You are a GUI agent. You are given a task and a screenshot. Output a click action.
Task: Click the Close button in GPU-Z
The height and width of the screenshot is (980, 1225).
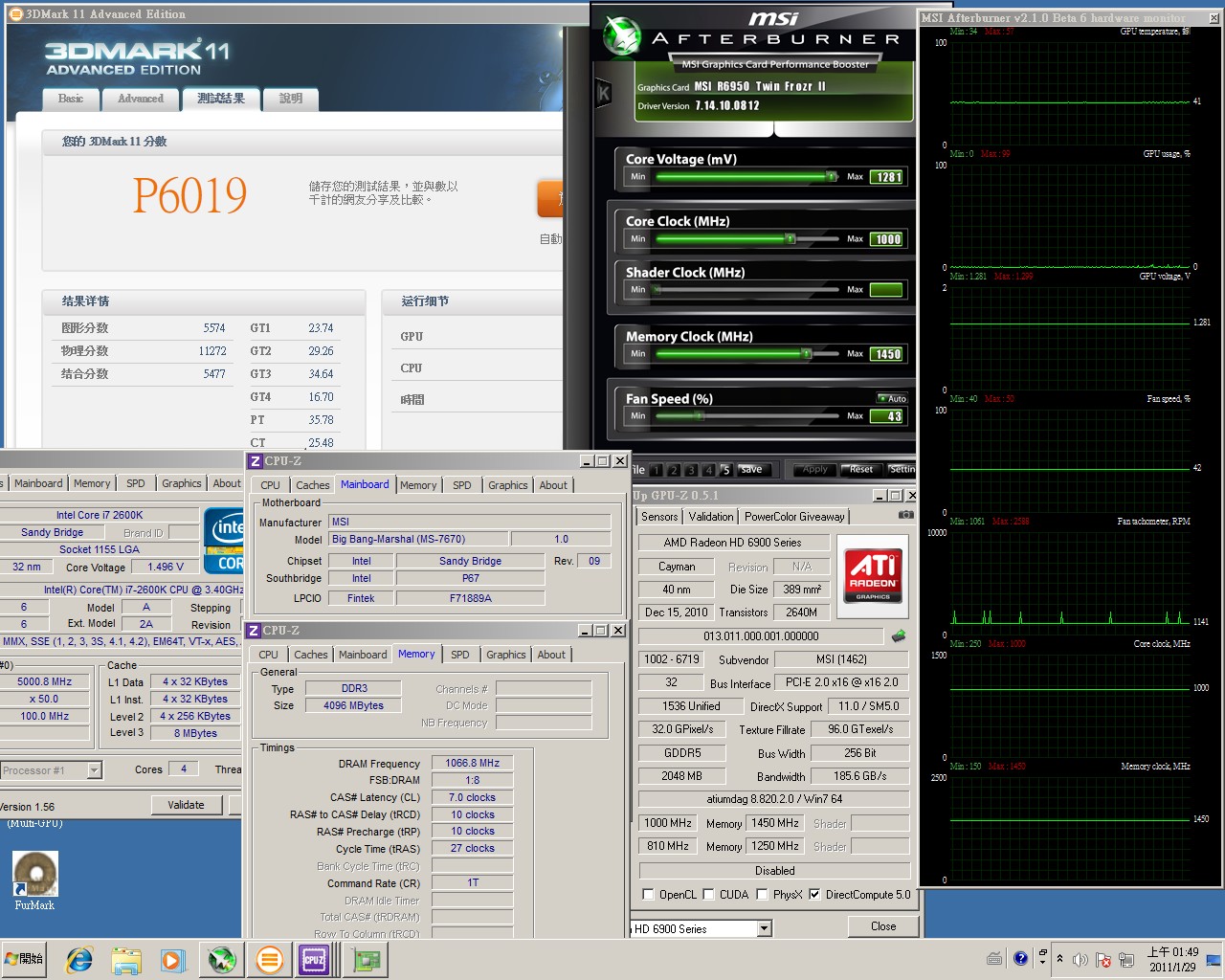tap(883, 926)
